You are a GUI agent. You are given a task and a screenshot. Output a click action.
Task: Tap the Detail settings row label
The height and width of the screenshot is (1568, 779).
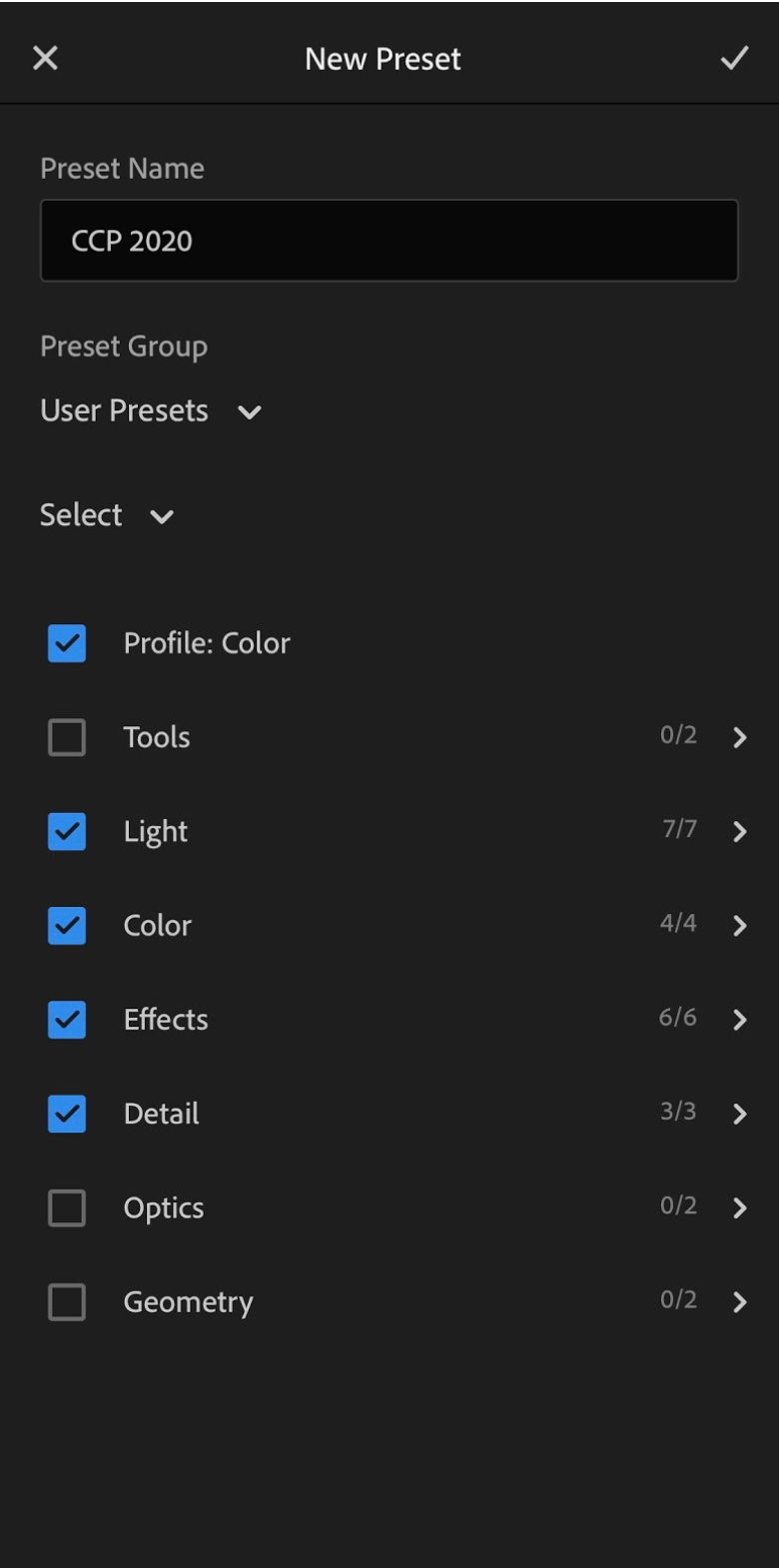coord(161,1114)
